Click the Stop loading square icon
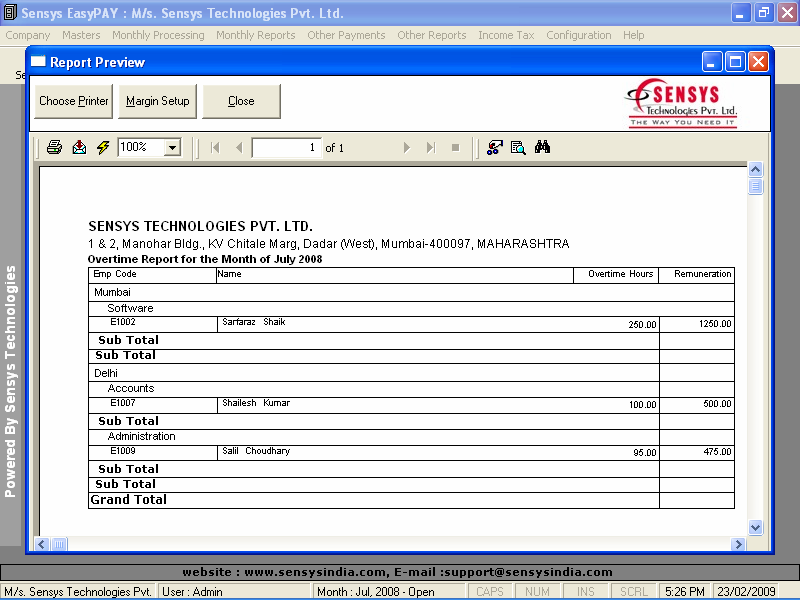Screen dimensions: 800x600 pos(456,148)
